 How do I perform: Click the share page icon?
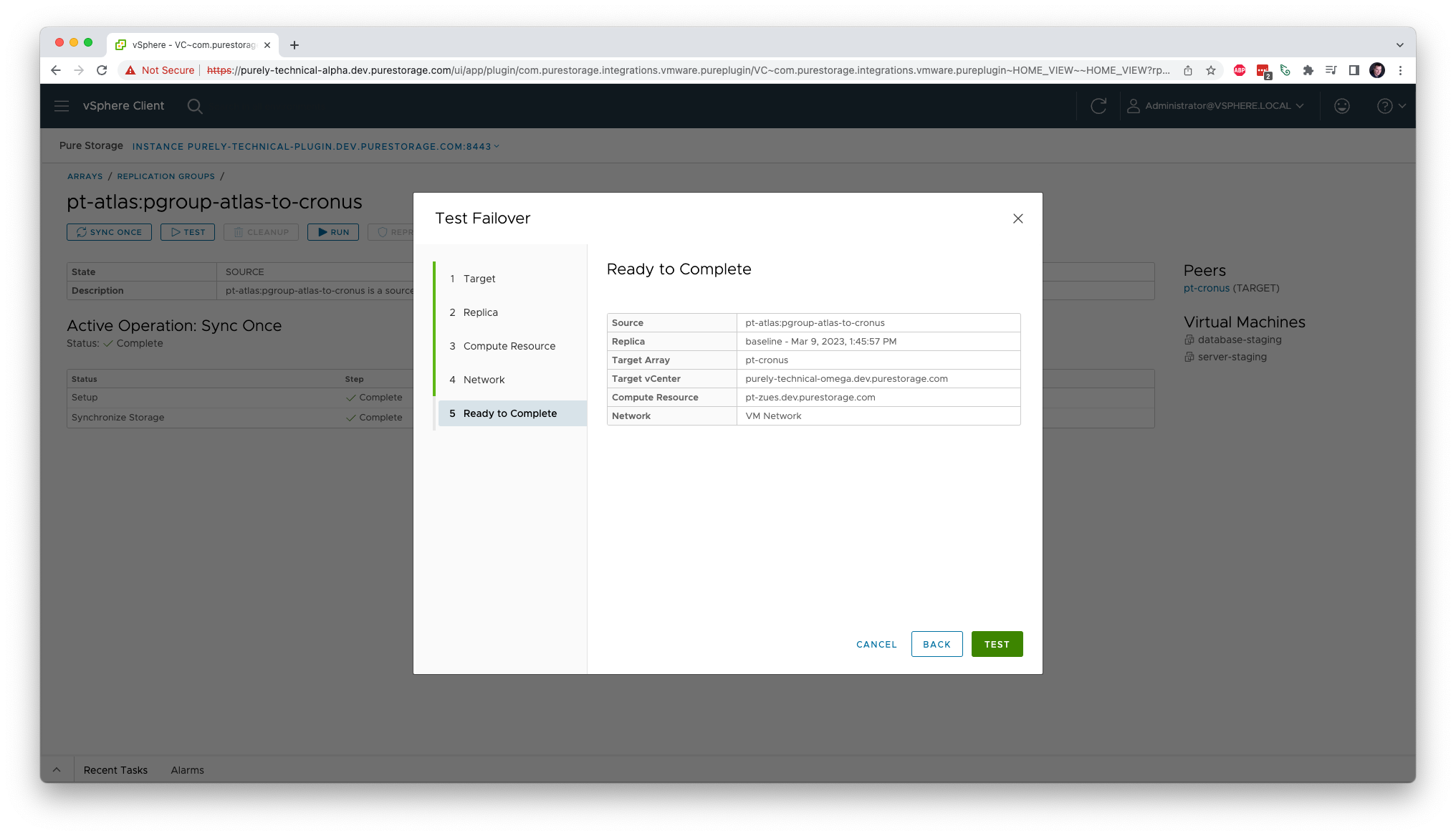[x=1188, y=70]
